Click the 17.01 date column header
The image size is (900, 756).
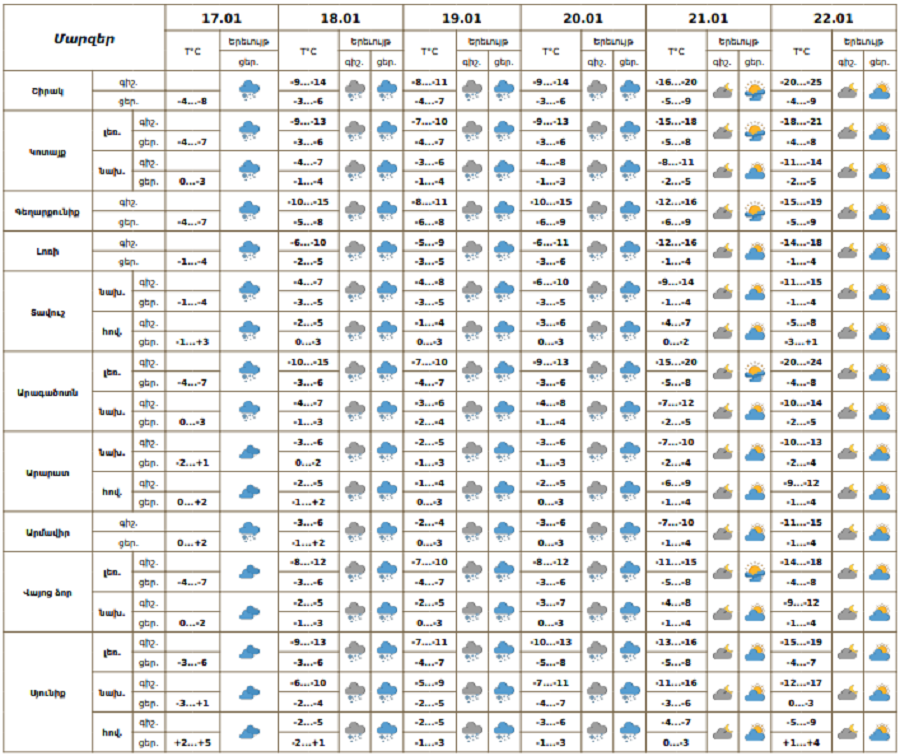[221, 18]
